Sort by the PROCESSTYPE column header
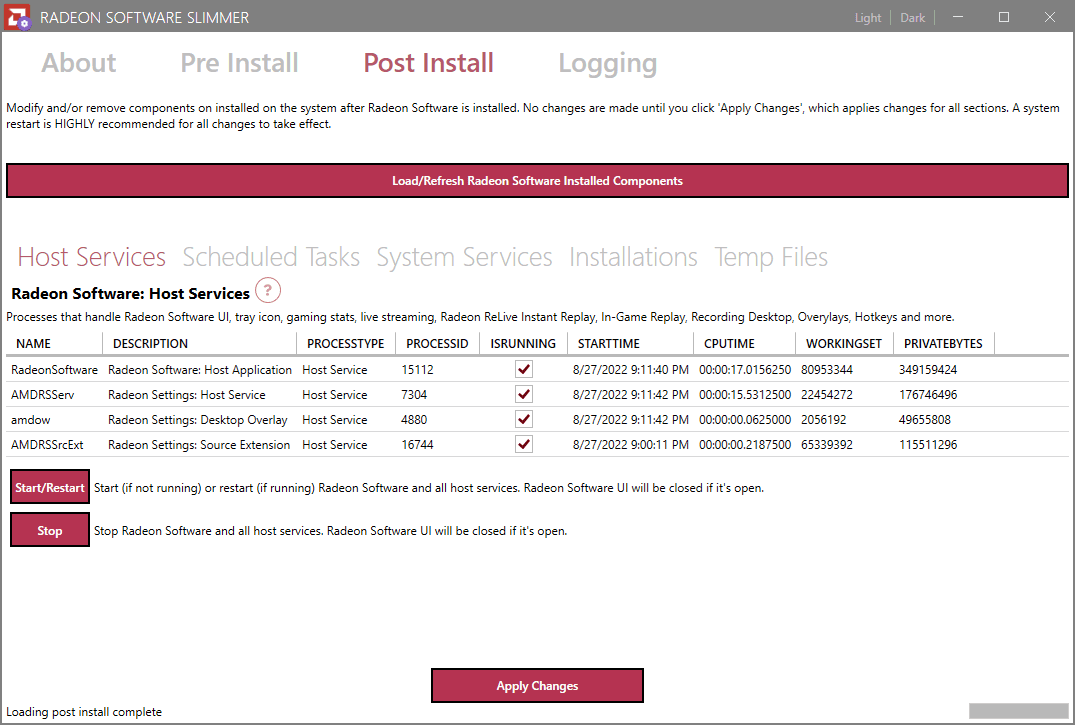 [346, 343]
